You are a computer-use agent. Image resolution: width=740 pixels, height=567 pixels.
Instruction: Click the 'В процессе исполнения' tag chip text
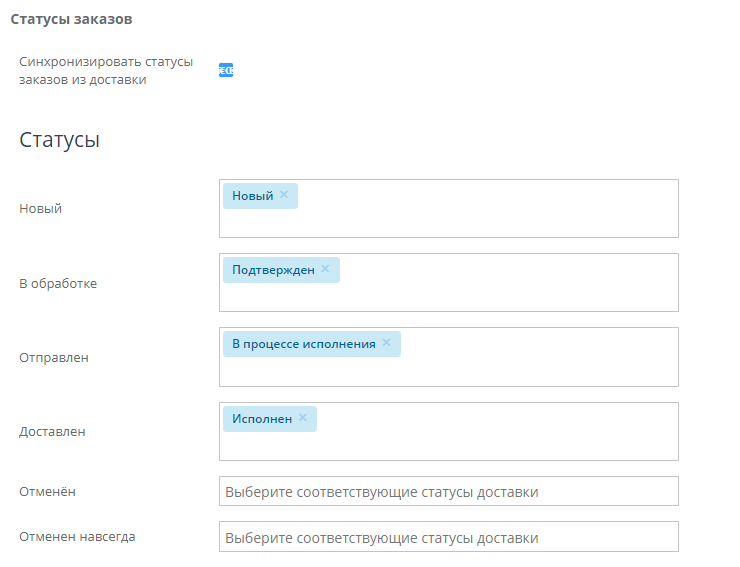[304, 344]
